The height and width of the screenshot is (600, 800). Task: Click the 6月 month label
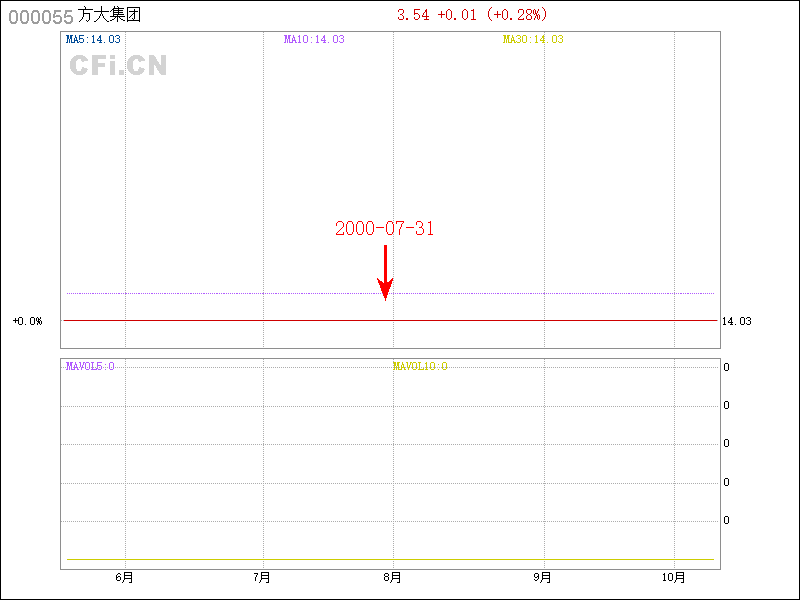(x=124, y=577)
